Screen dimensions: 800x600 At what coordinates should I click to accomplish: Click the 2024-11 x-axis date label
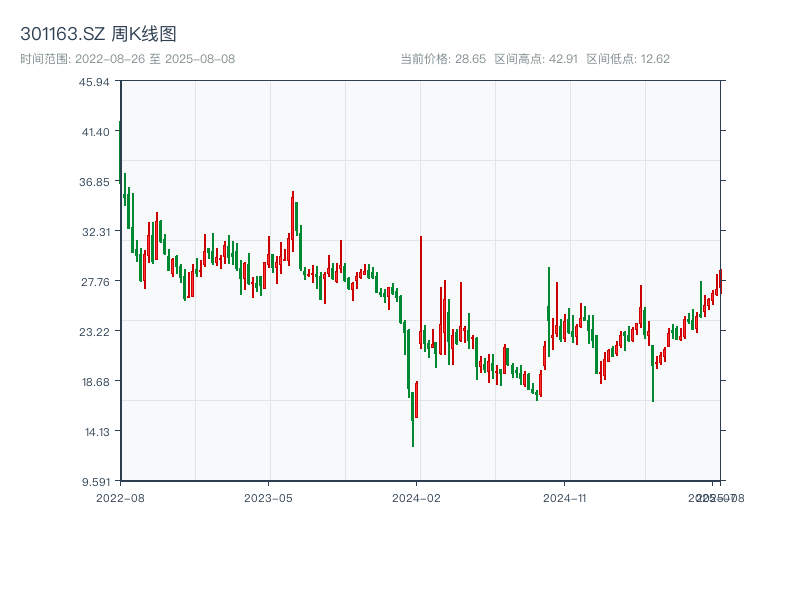567,497
